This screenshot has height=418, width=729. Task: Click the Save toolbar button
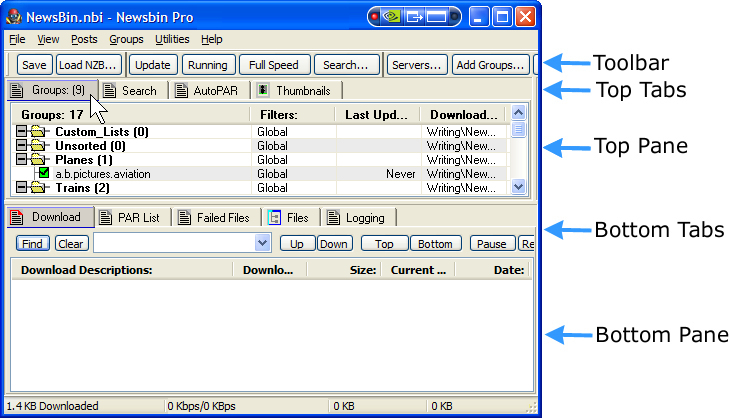(34, 65)
